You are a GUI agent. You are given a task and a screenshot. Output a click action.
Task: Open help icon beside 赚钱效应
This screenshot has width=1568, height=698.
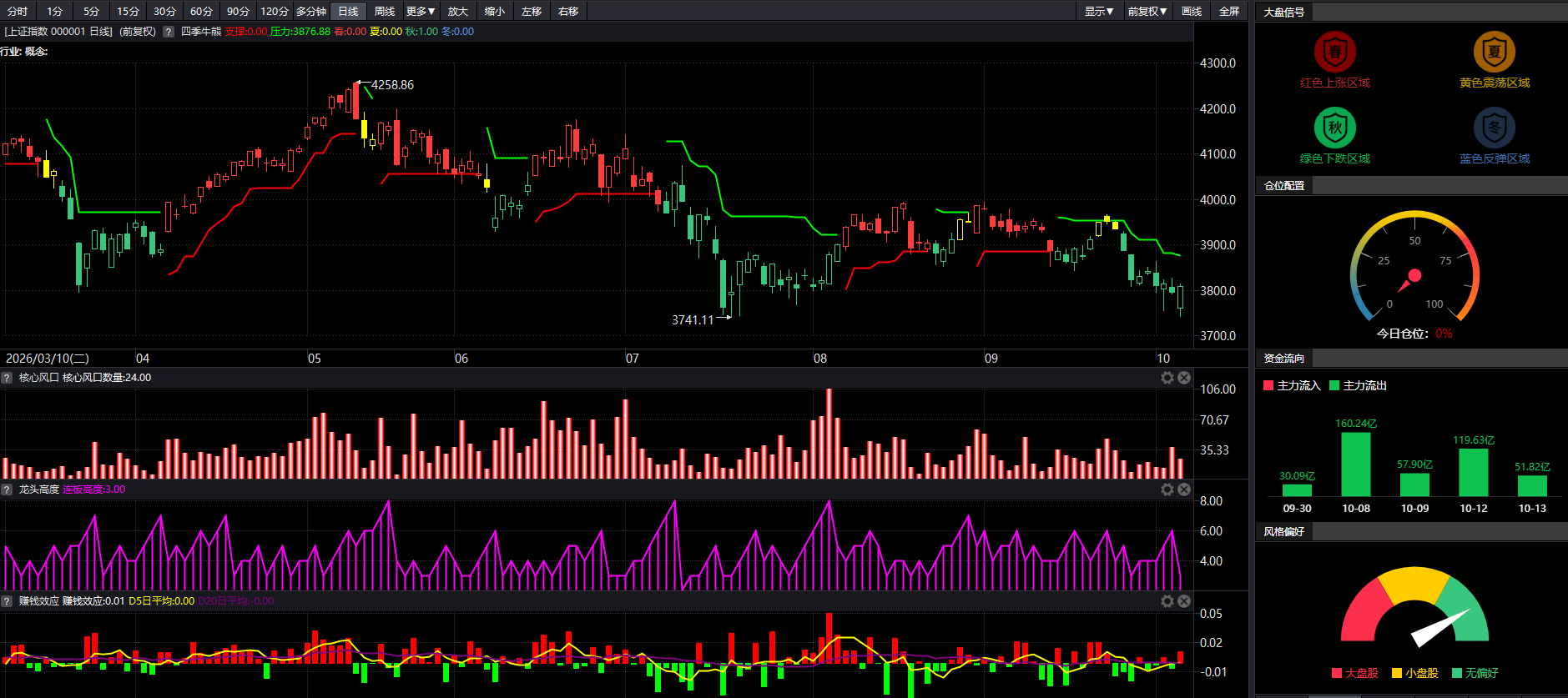[7, 601]
